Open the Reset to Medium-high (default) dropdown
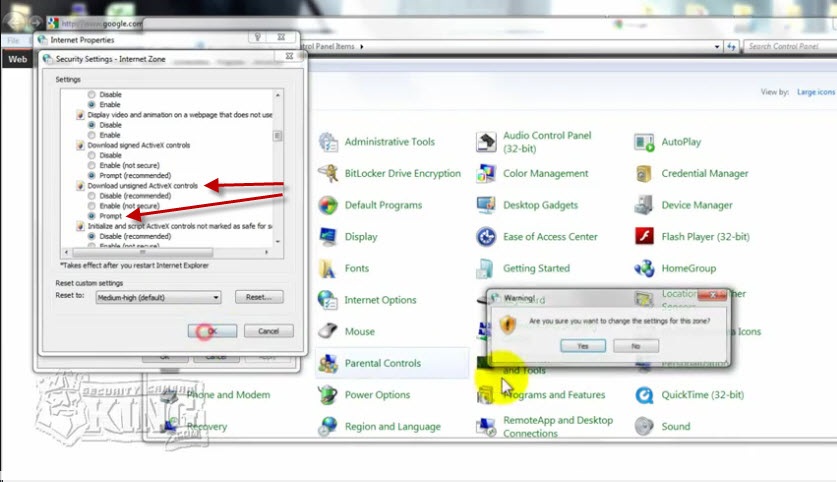This screenshot has width=837, height=482. point(158,297)
